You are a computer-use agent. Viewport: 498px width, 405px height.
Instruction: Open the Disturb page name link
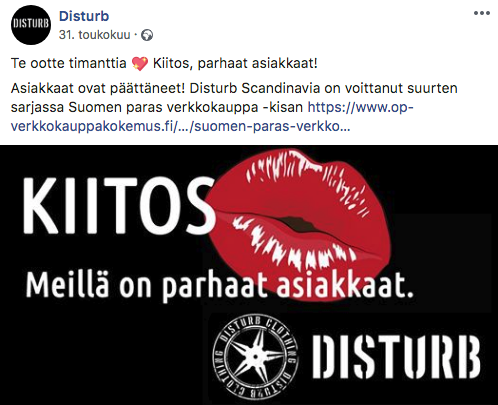(x=84, y=16)
